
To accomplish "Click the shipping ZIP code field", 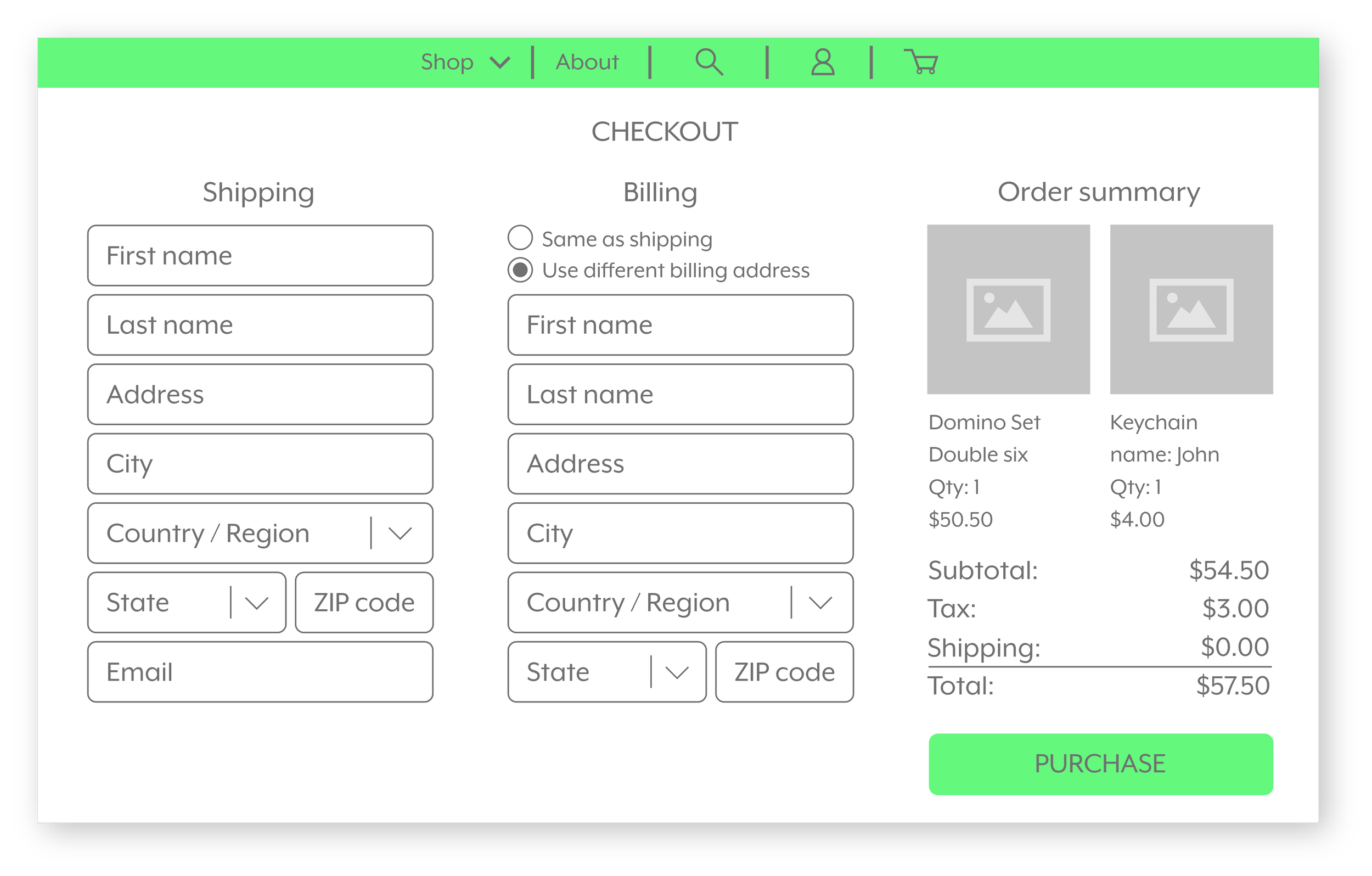I will (x=363, y=603).
